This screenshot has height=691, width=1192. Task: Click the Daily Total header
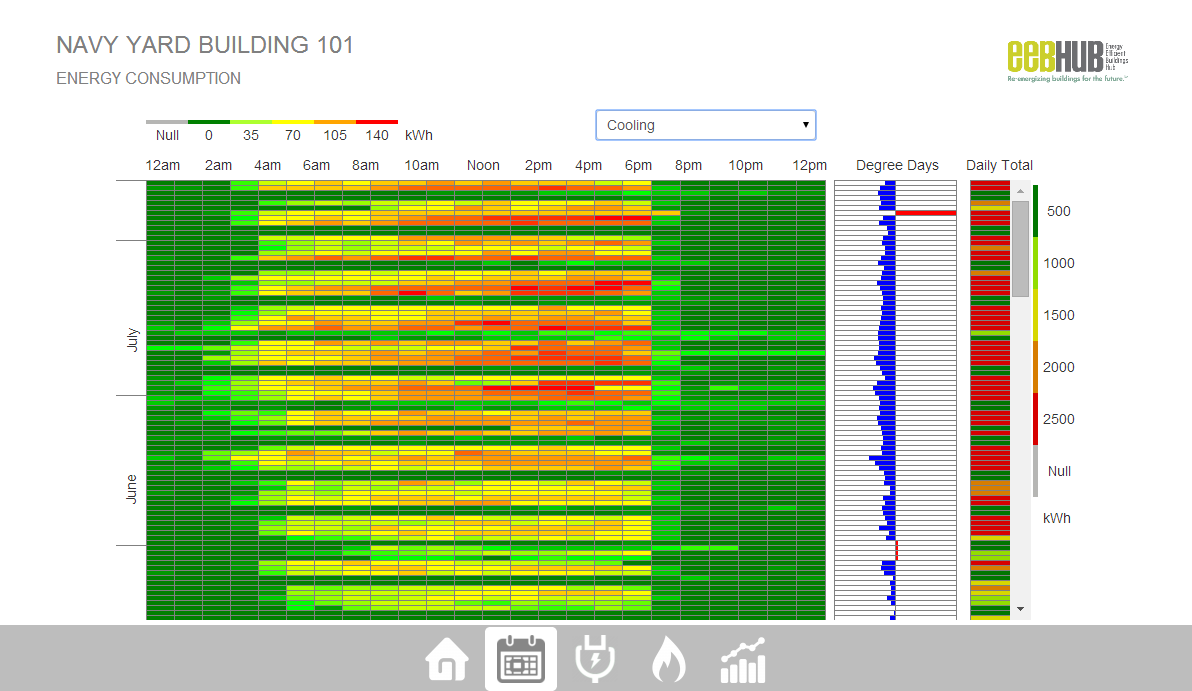(x=1000, y=165)
